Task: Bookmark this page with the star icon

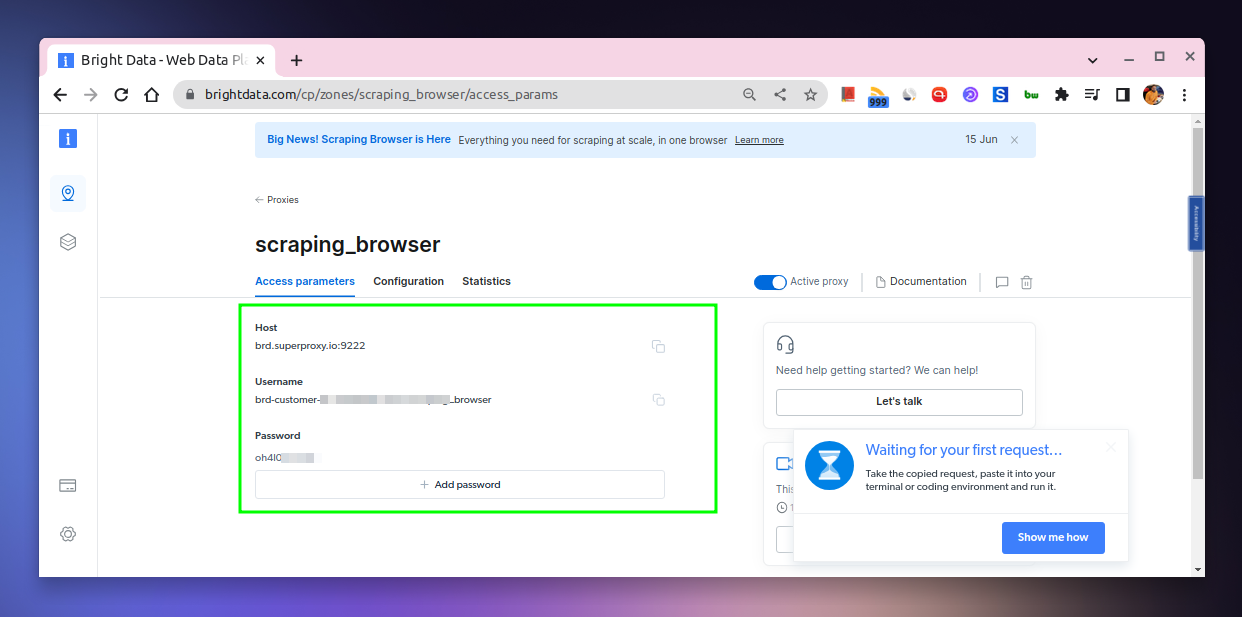Action: (810, 95)
